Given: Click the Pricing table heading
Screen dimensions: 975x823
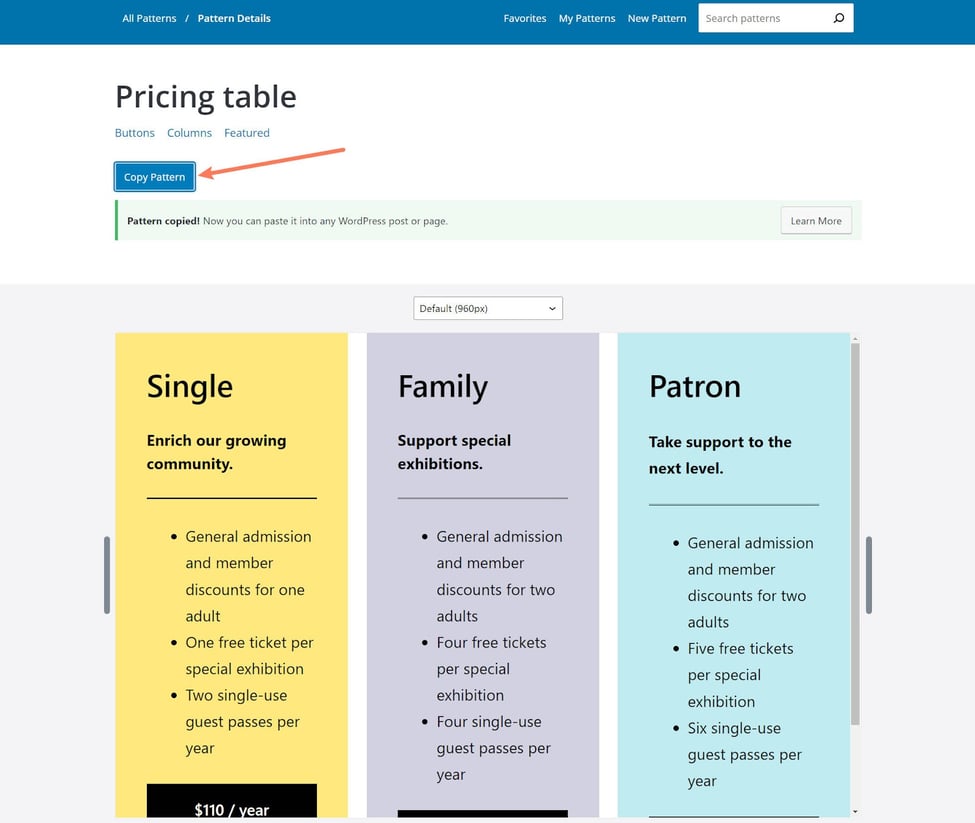Looking at the screenshot, I should coord(205,96).
